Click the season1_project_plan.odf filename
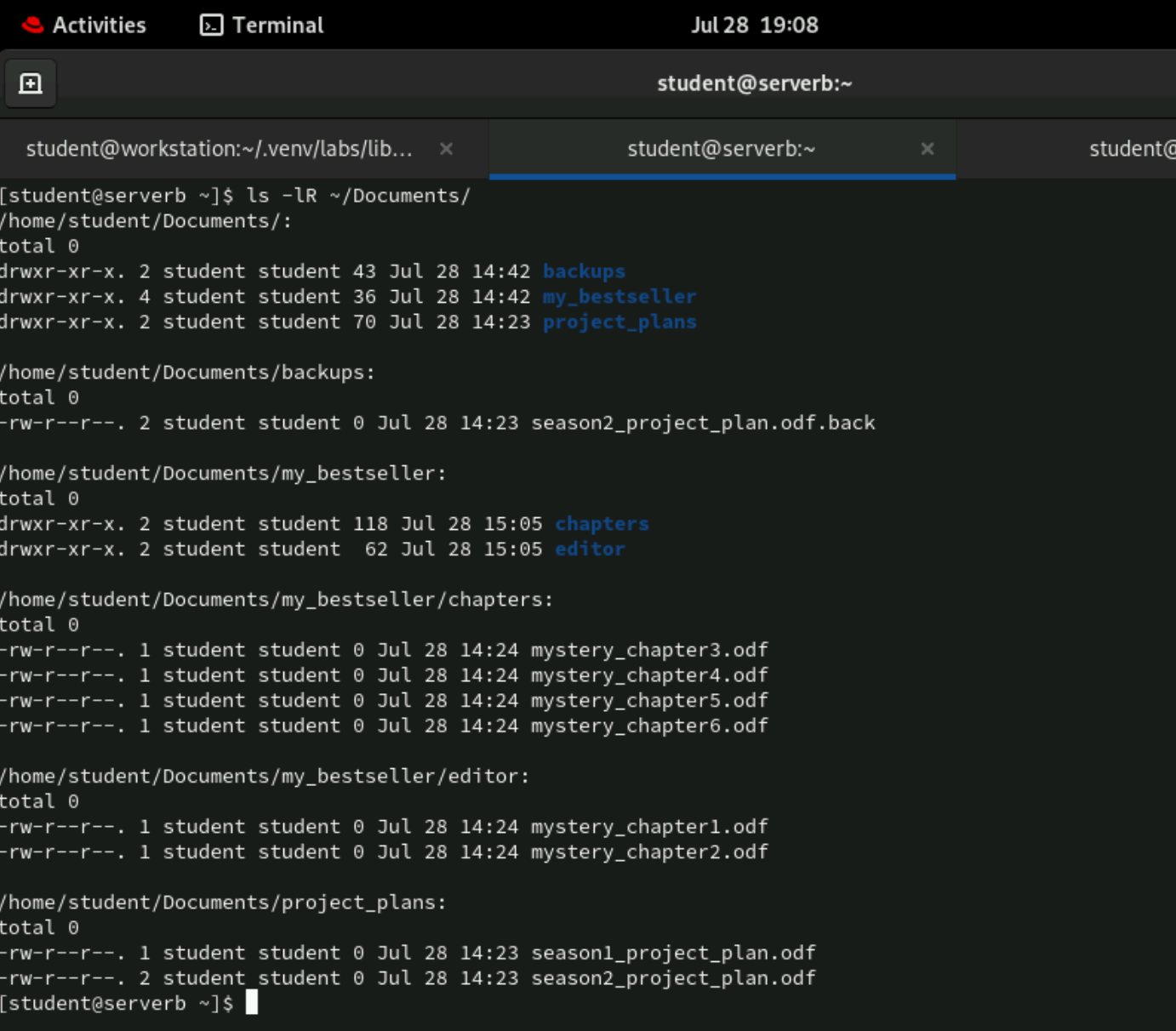1176x1031 pixels. tap(673, 953)
